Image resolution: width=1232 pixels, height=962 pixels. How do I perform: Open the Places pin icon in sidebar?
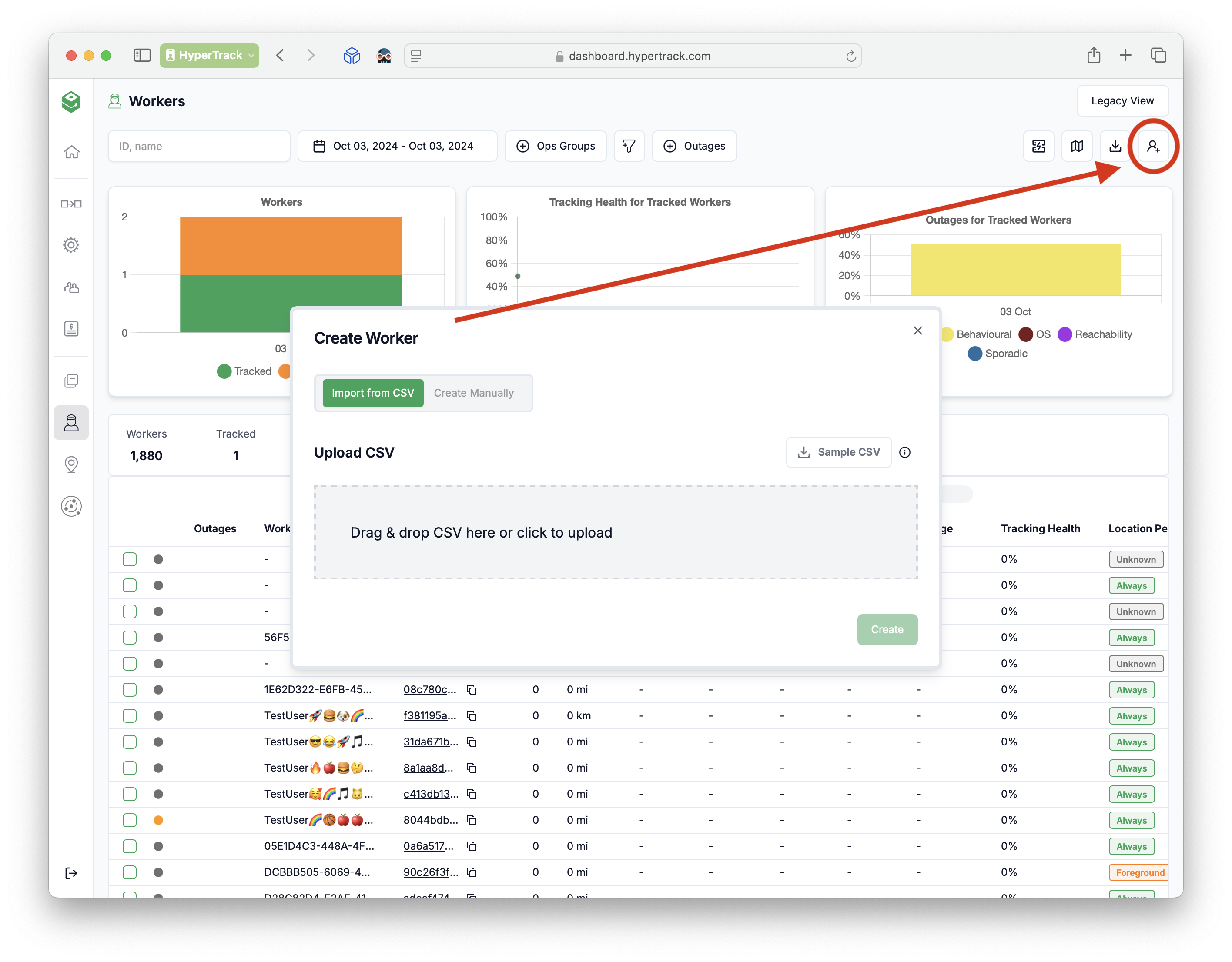point(71,464)
